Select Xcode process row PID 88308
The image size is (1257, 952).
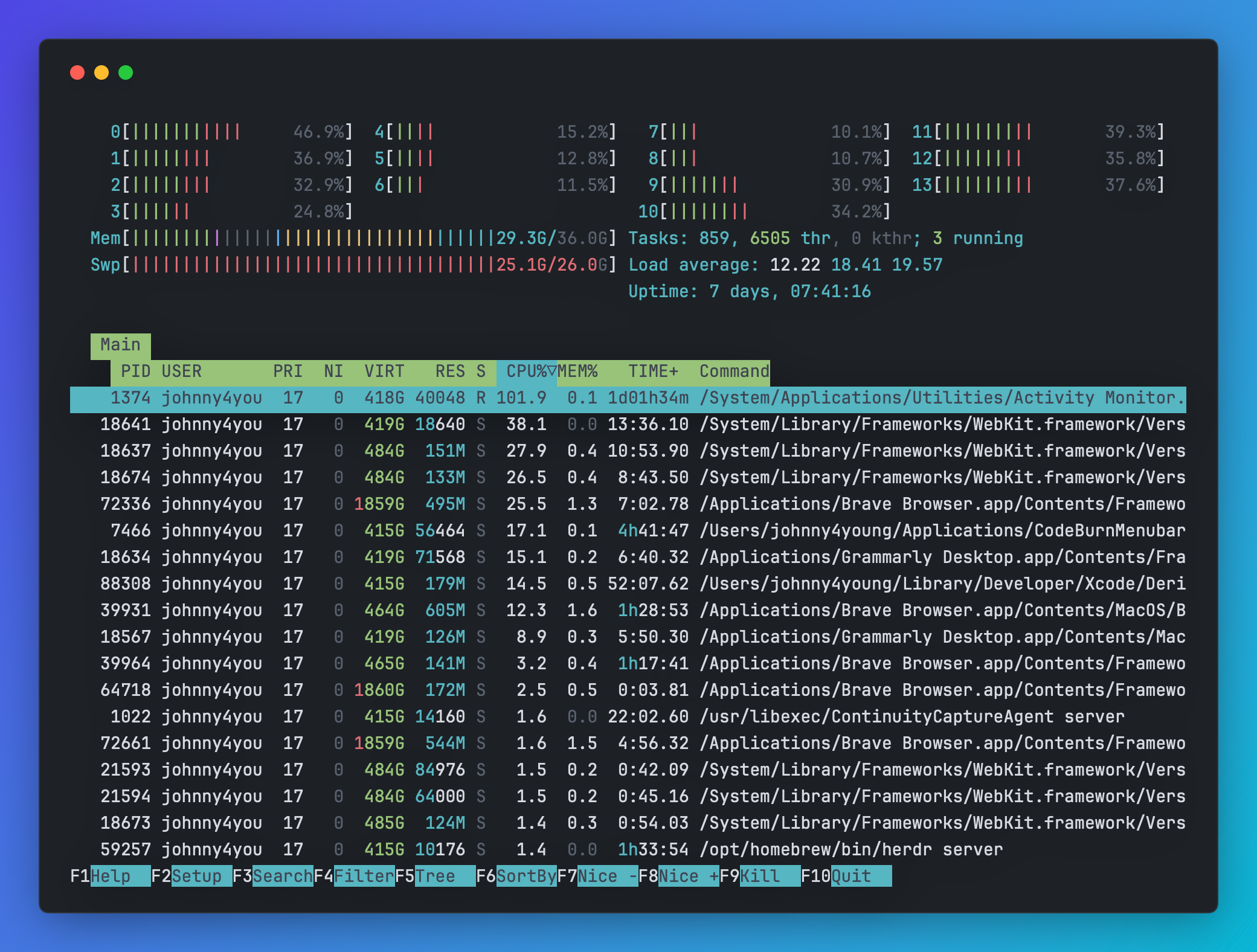pyautogui.click(x=628, y=585)
